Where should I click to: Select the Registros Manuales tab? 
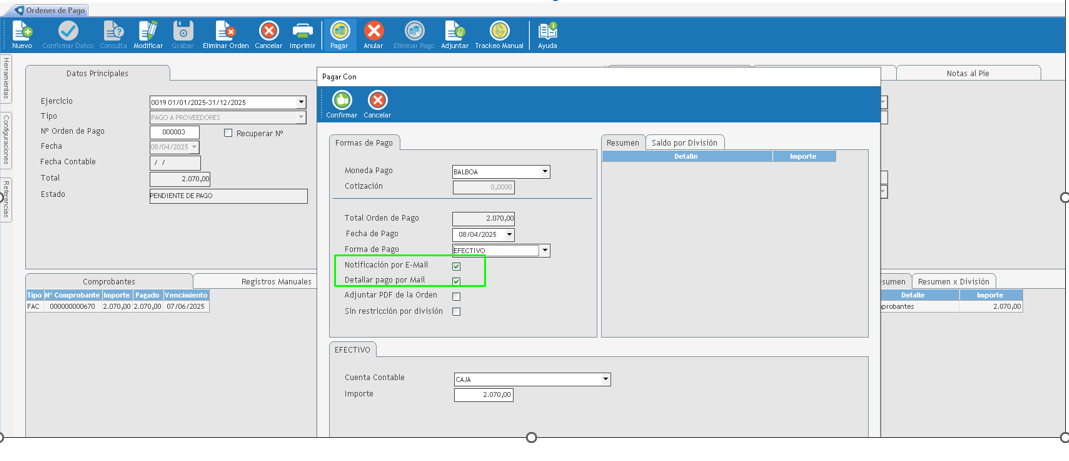click(276, 282)
